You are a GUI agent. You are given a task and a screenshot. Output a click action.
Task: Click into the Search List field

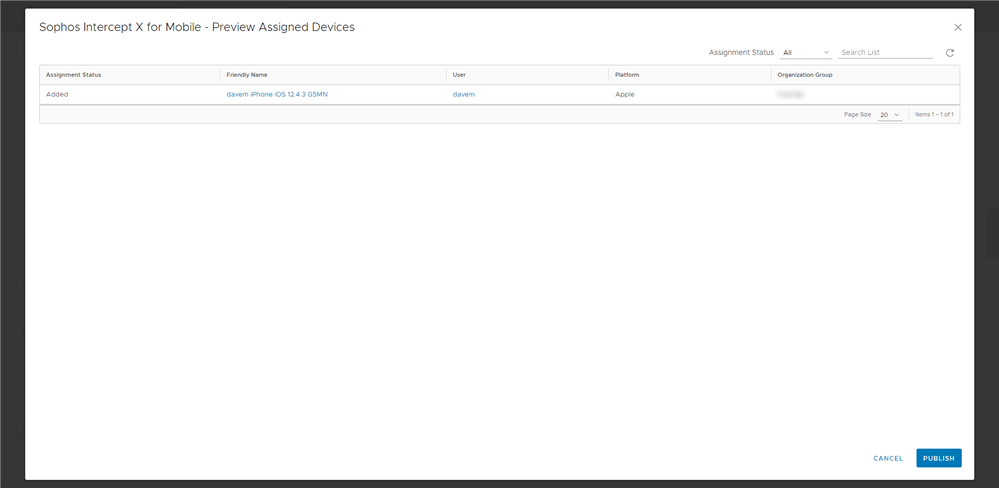(x=886, y=53)
